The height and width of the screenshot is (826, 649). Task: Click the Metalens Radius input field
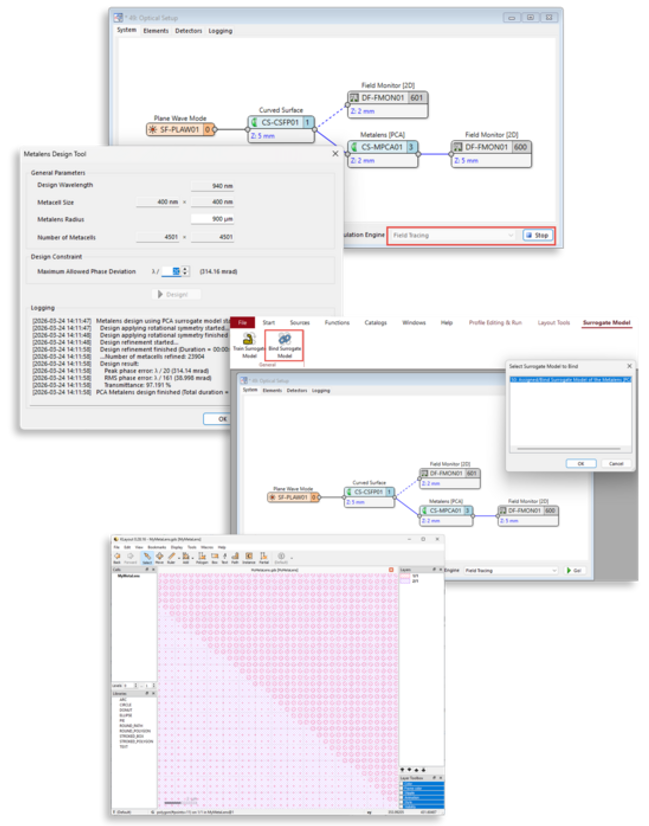212,218
